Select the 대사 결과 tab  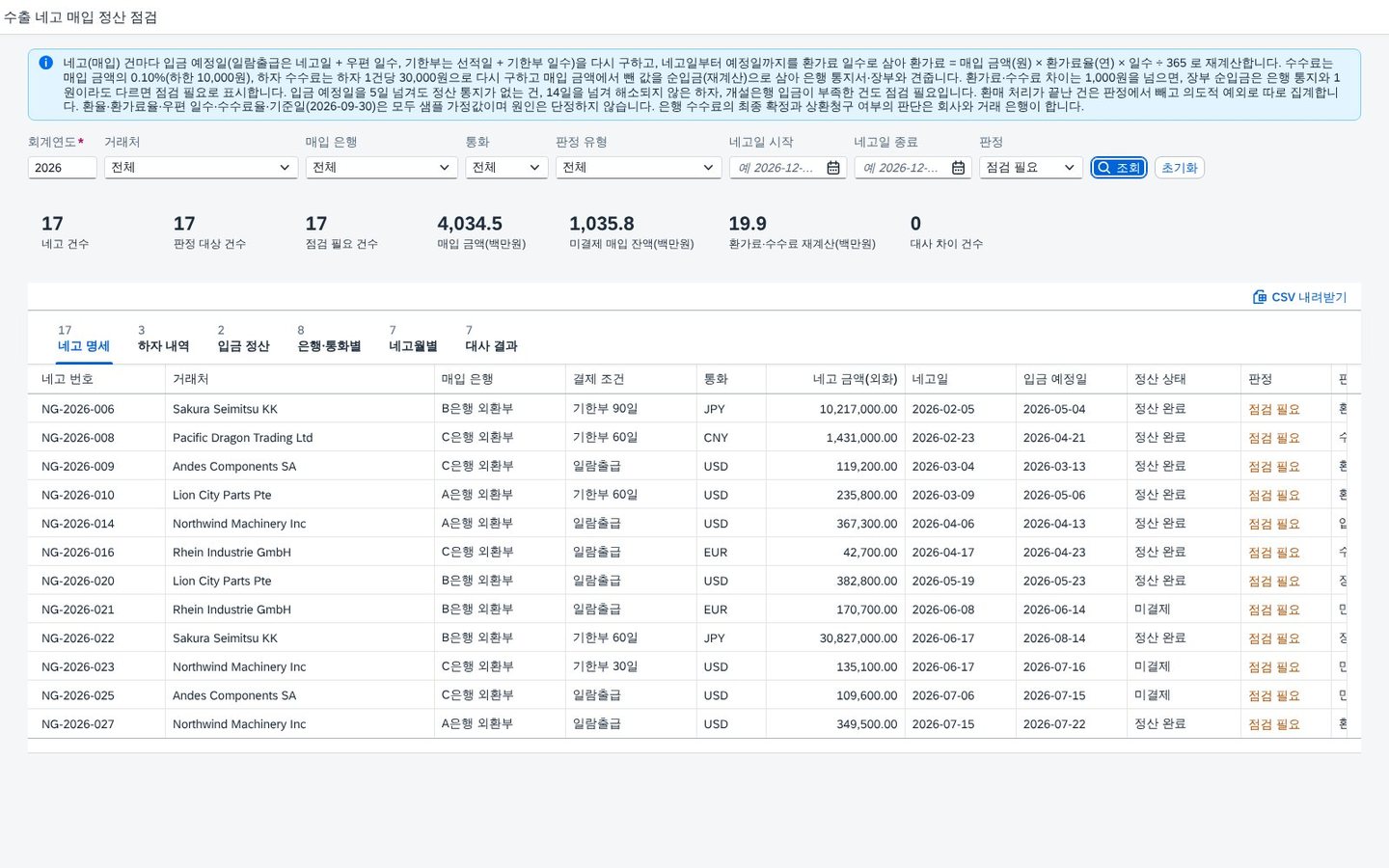[x=491, y=339]
